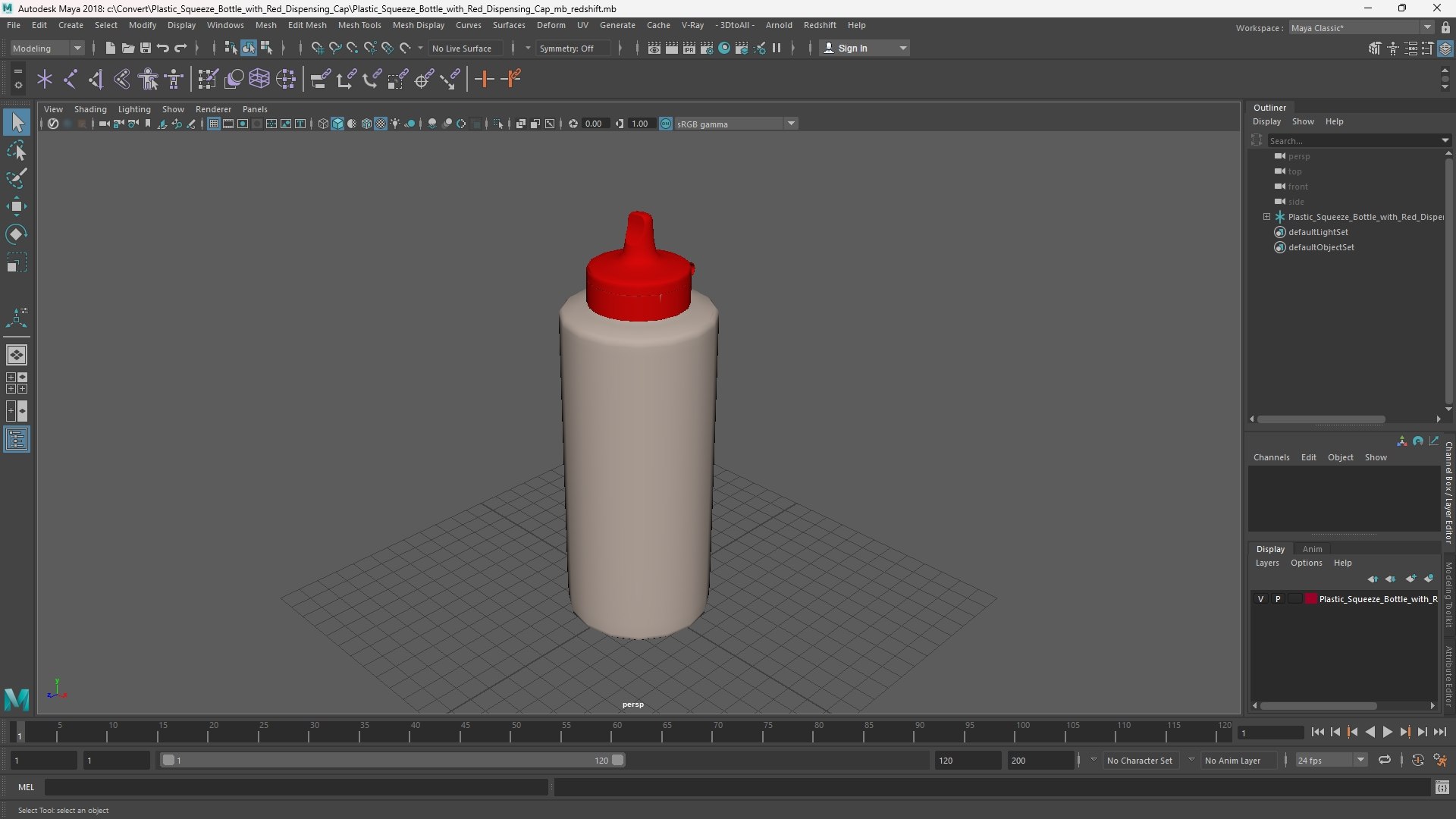Open the Workspace Maya Classic dropdown
The width and height of the screenshot is (1456, 819).
click(1361, 28)
